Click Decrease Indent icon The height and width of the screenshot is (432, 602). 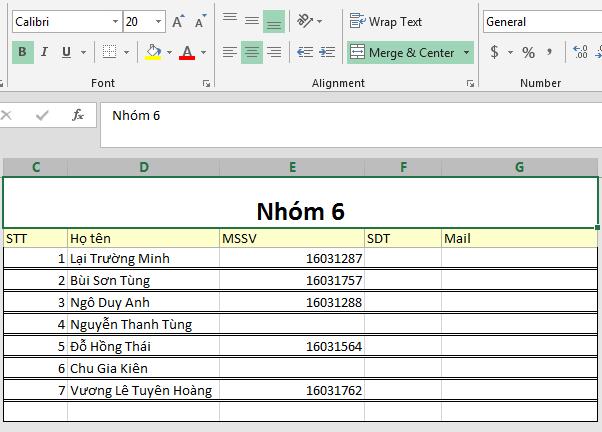(x=305, y=52)
